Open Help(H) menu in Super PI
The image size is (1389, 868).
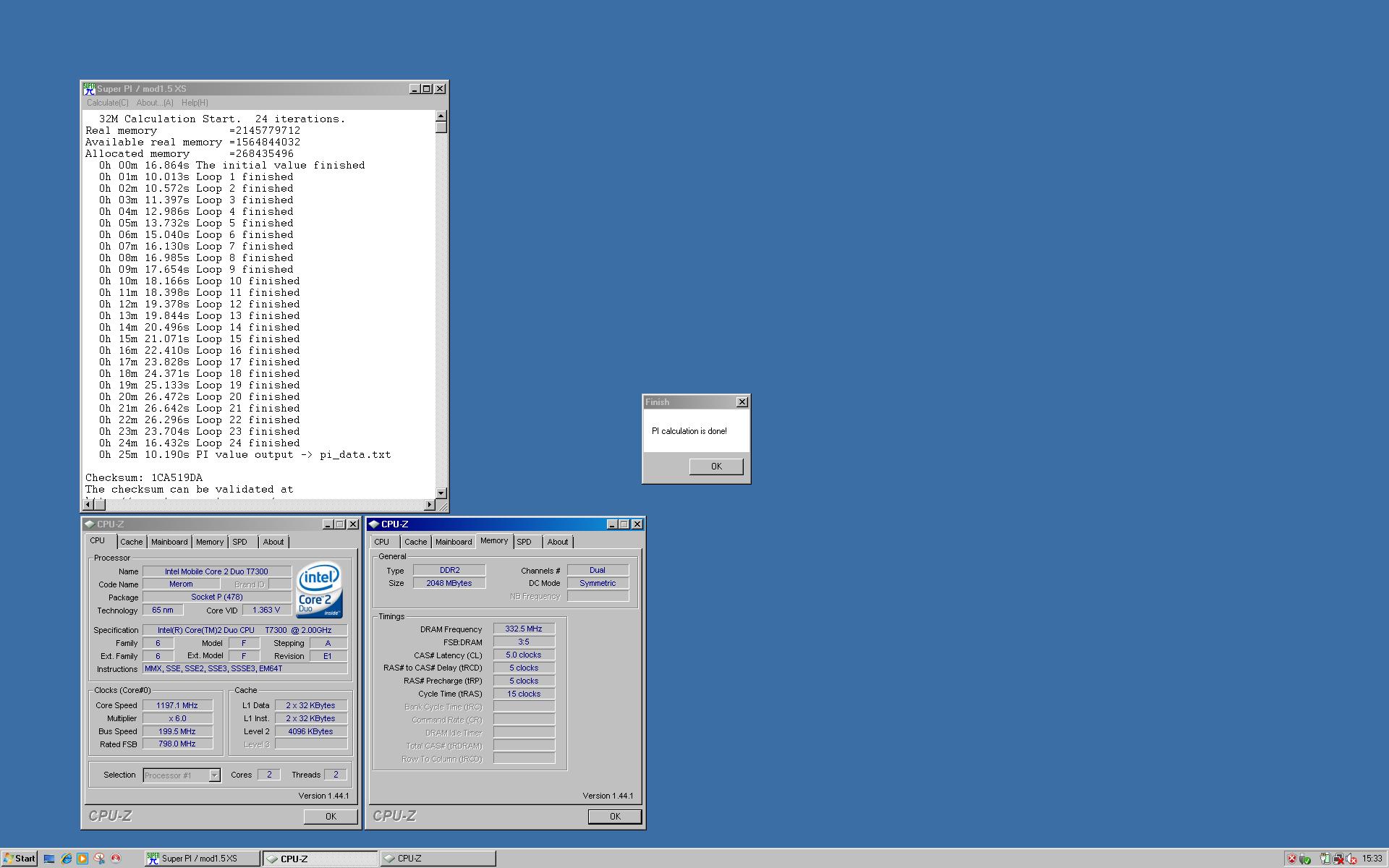[195, 103]
